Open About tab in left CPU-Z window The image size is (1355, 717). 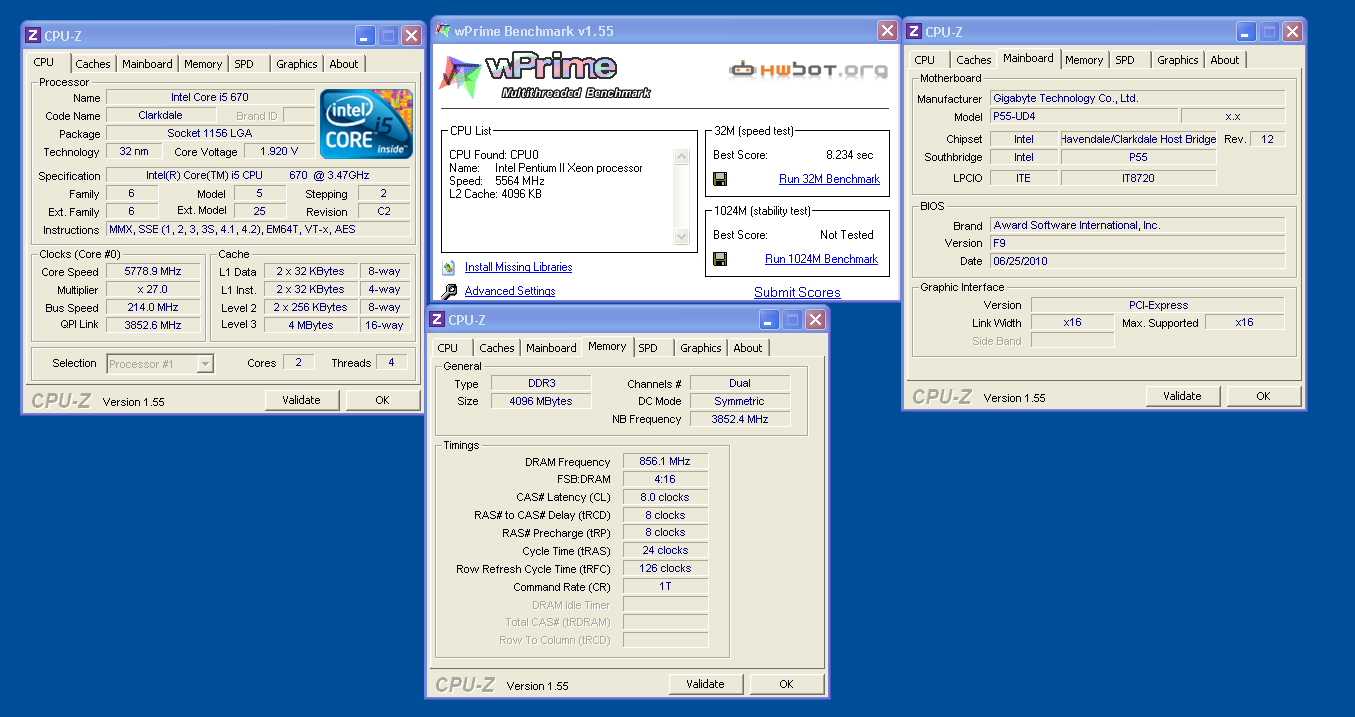(344, 64)
